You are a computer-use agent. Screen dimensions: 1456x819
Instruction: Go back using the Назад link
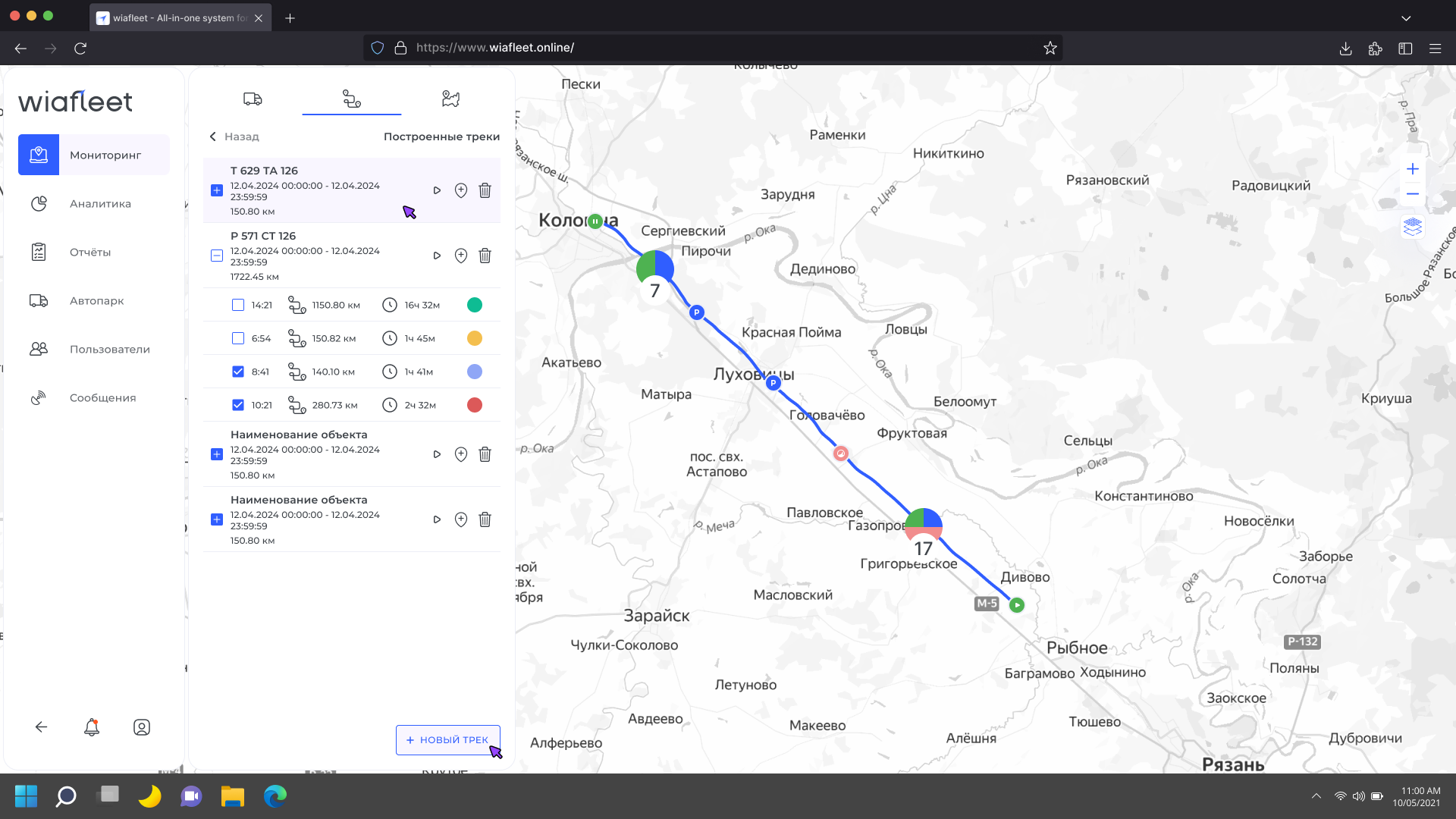(234, 137)
